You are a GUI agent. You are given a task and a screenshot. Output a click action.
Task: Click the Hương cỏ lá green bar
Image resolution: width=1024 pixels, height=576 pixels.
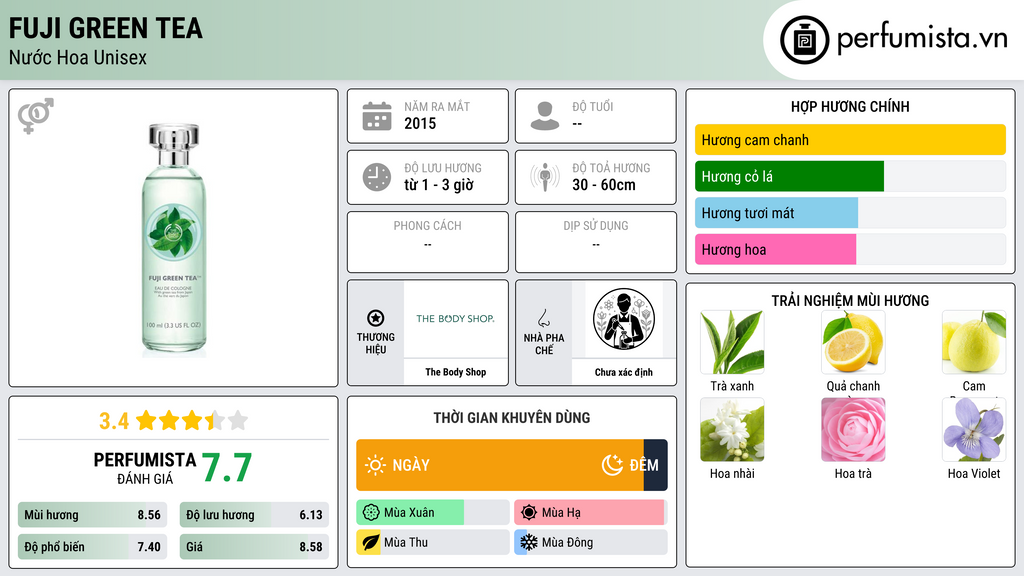coord(789,176)
